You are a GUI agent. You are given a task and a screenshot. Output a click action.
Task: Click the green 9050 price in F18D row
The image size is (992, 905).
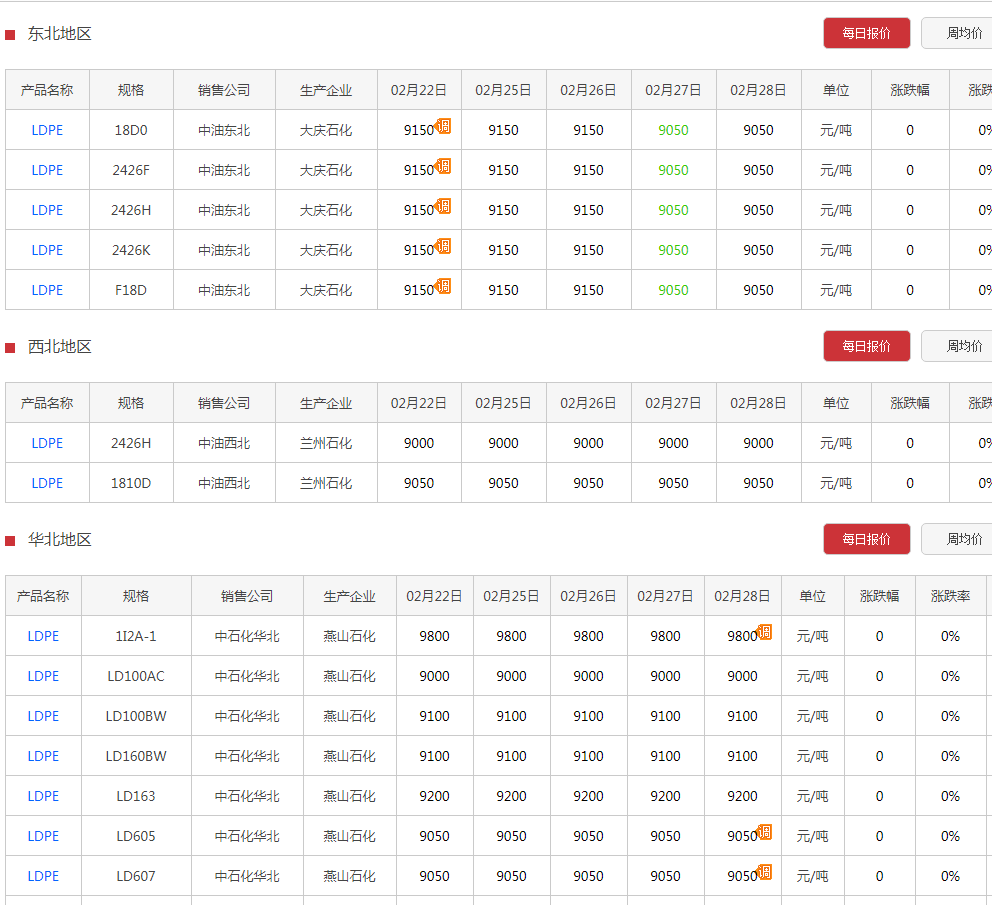click(x=673, y=290)
